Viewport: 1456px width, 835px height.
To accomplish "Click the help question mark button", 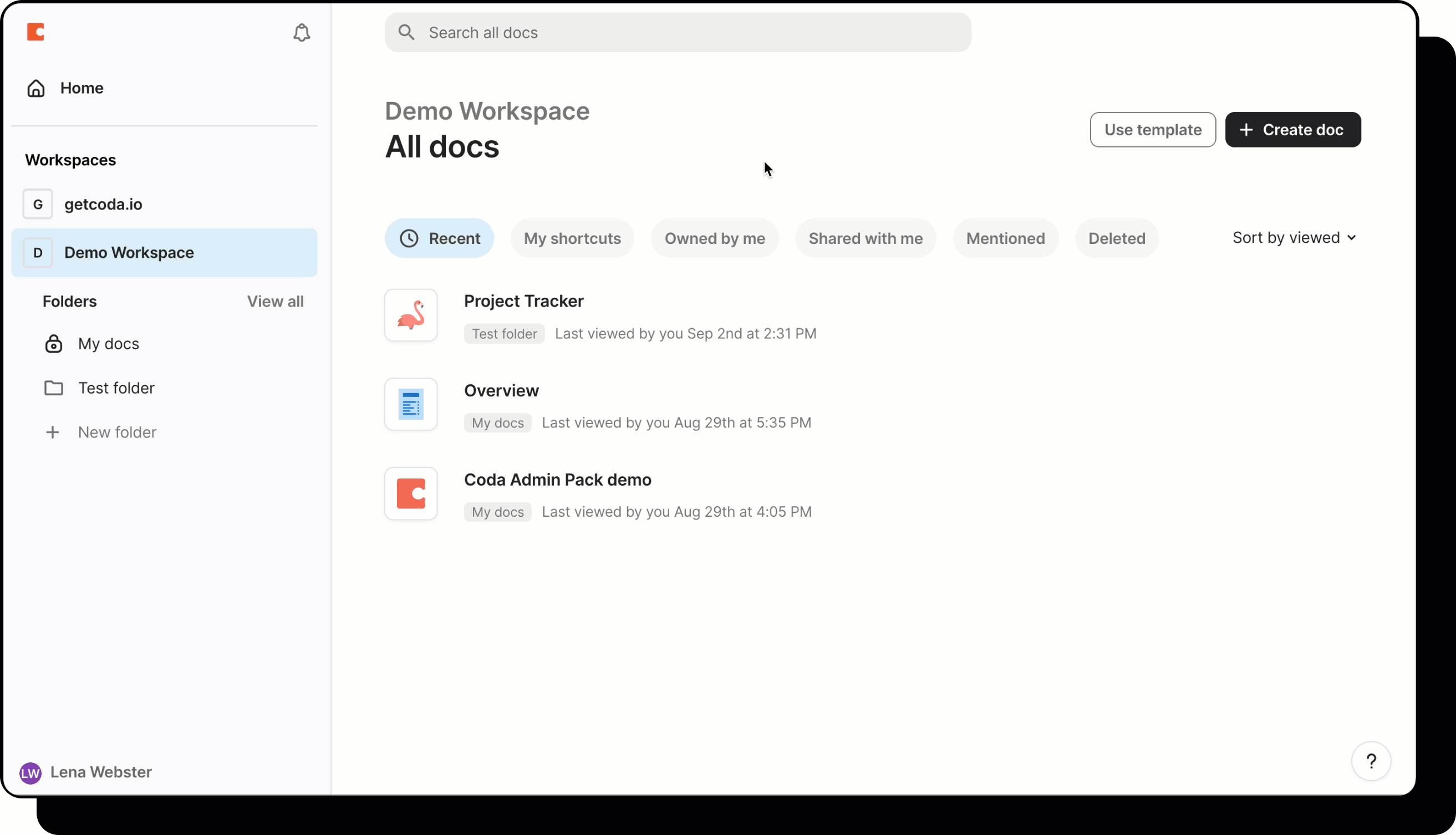I will [1371, 761].
